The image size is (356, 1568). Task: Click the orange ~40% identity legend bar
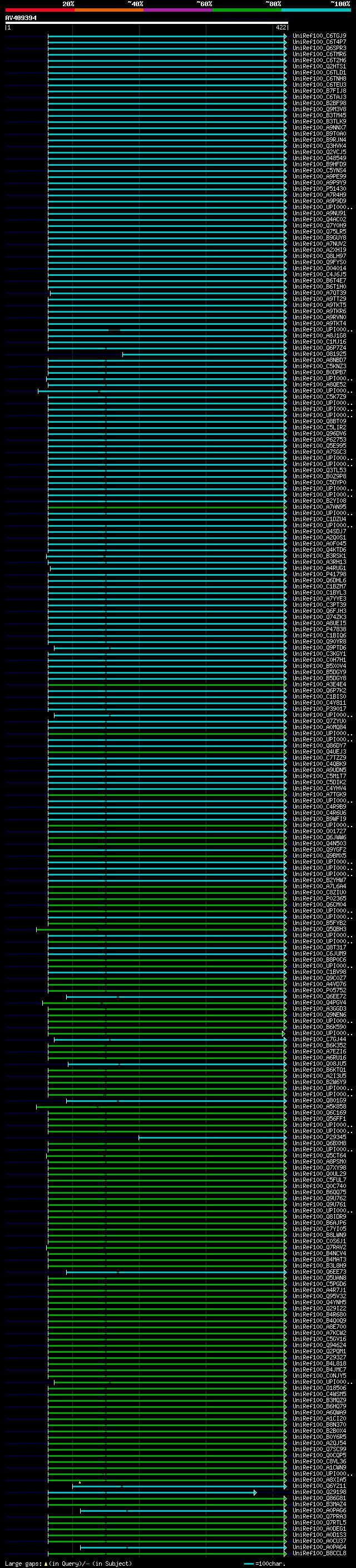pos(109,10)
